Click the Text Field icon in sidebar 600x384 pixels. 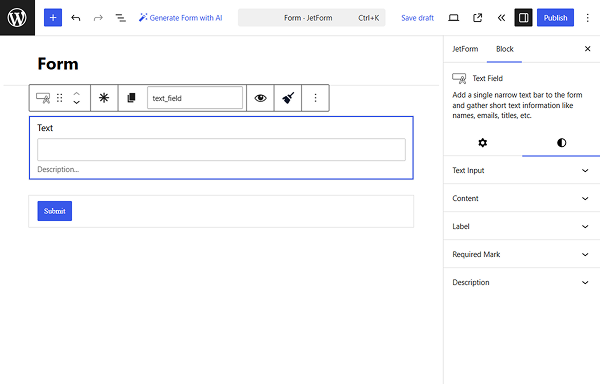click(x=459, y=78)
